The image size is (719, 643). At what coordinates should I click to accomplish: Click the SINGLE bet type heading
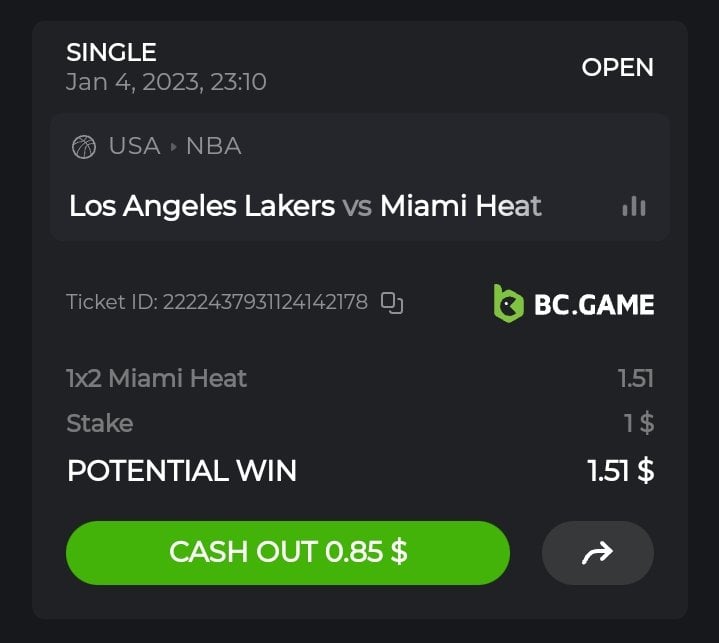click(111, 52)
